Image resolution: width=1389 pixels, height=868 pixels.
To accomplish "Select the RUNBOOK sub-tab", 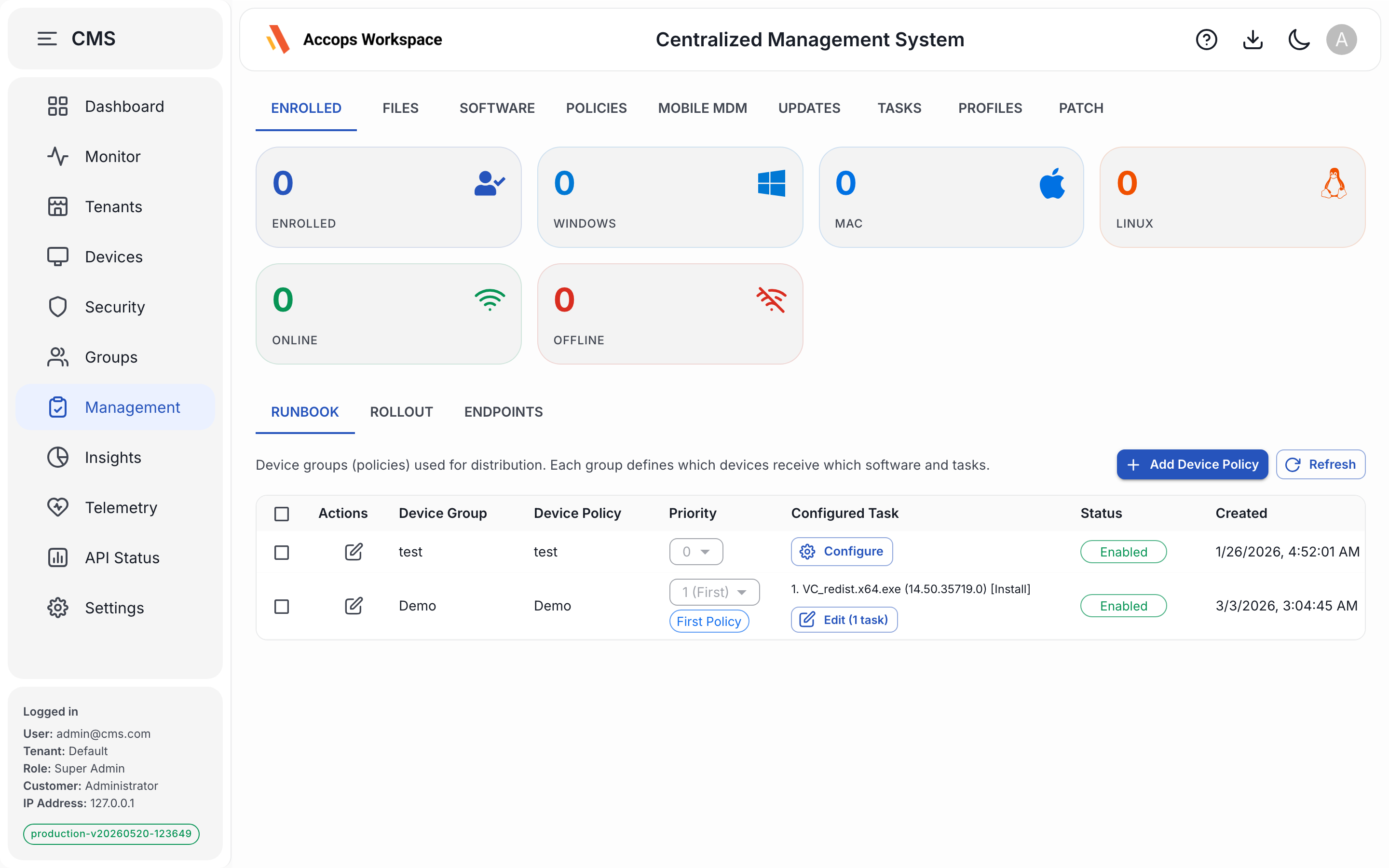I will (x=305, y=412).
